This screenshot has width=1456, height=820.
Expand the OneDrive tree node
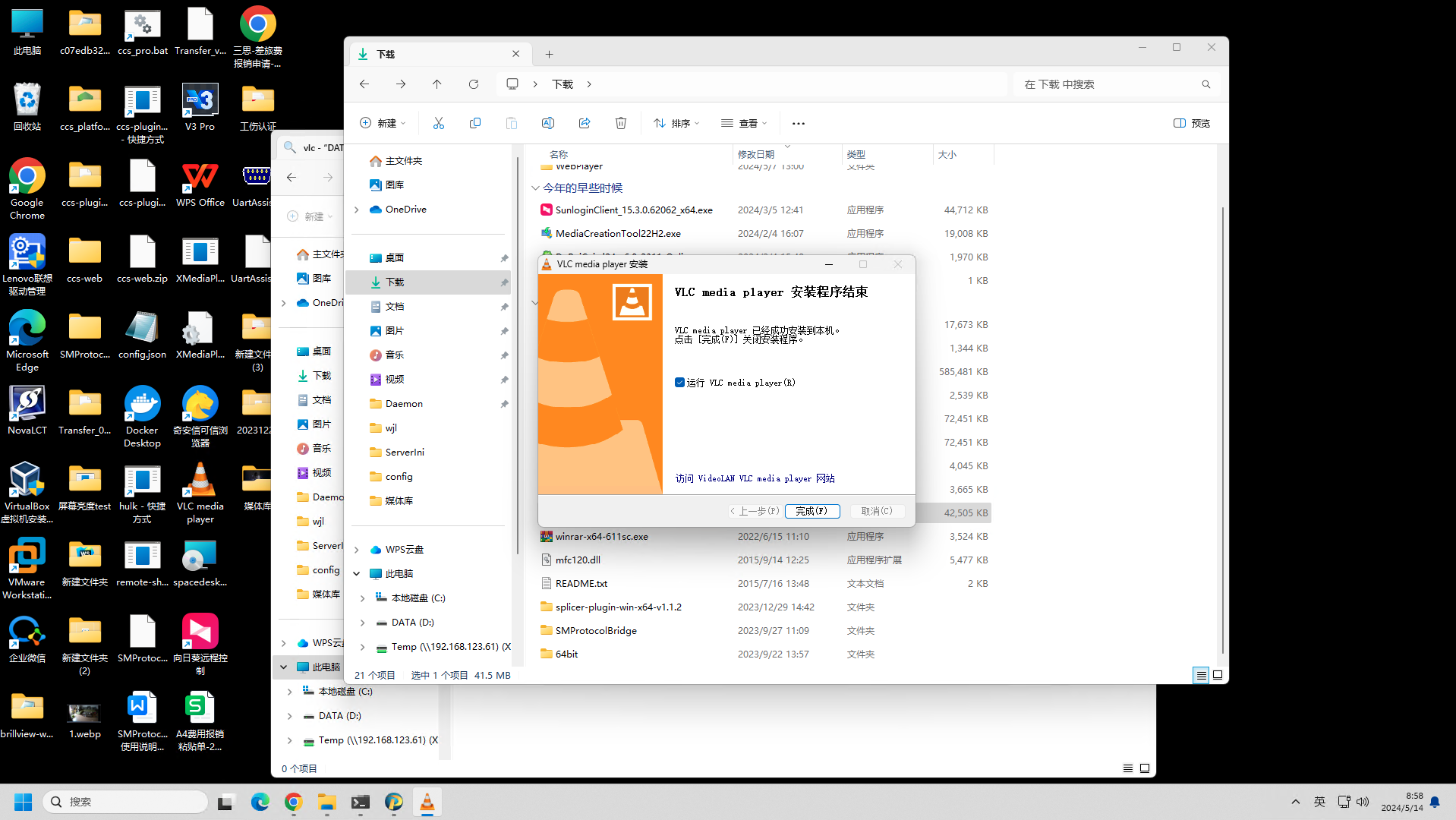click(357, 210)
